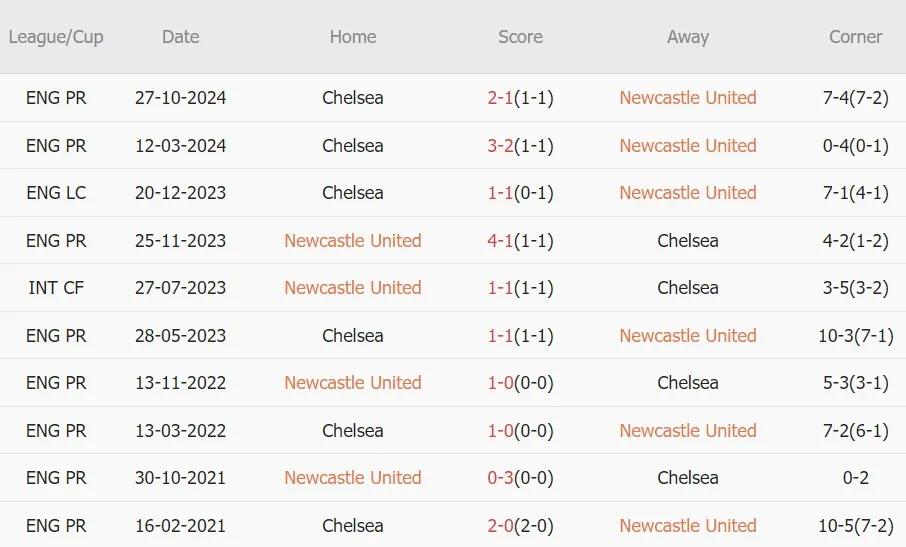Open Newcastle United link in 27-10-2024 row

coord(688,98)
